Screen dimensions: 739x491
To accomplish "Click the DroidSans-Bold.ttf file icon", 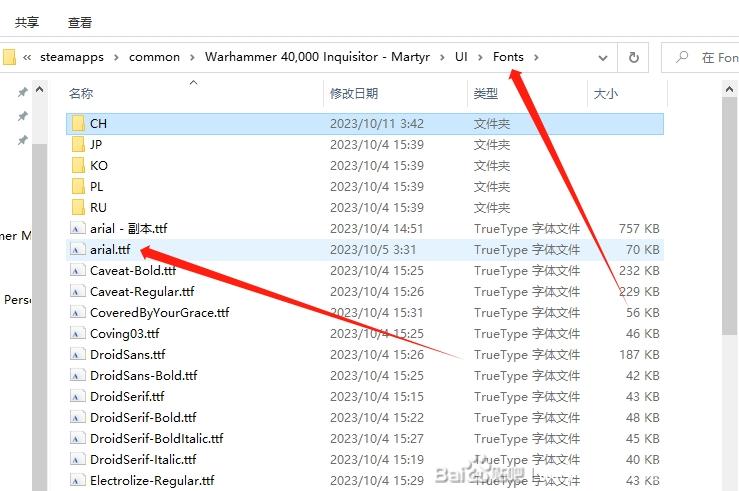I will [77, 376].
